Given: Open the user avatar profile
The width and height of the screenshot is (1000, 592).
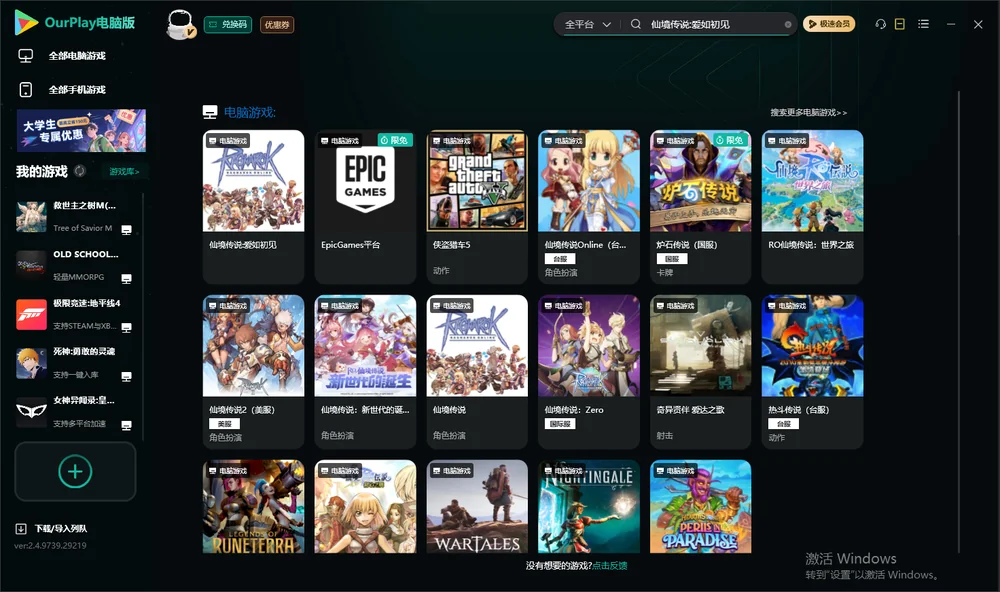Looking at the screenshot, I should (180, 24).
